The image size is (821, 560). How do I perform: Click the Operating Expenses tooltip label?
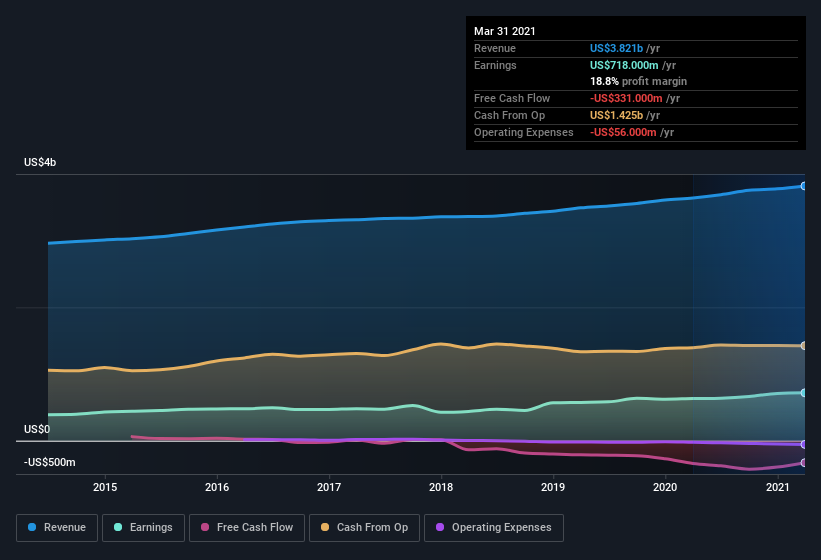[524, 132]
